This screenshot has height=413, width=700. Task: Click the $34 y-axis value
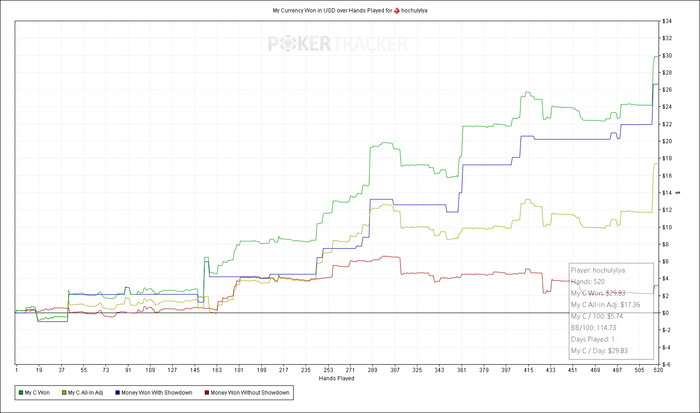[x=667, y=21]
